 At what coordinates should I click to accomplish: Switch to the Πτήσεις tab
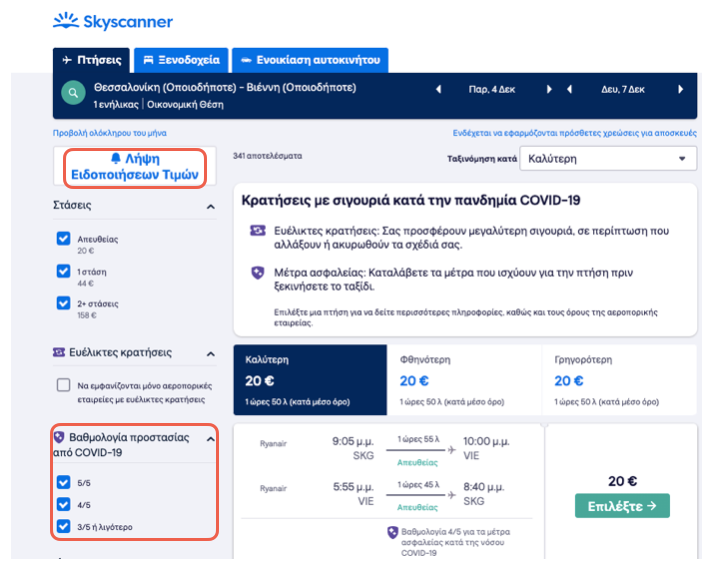tap(91, 60)
